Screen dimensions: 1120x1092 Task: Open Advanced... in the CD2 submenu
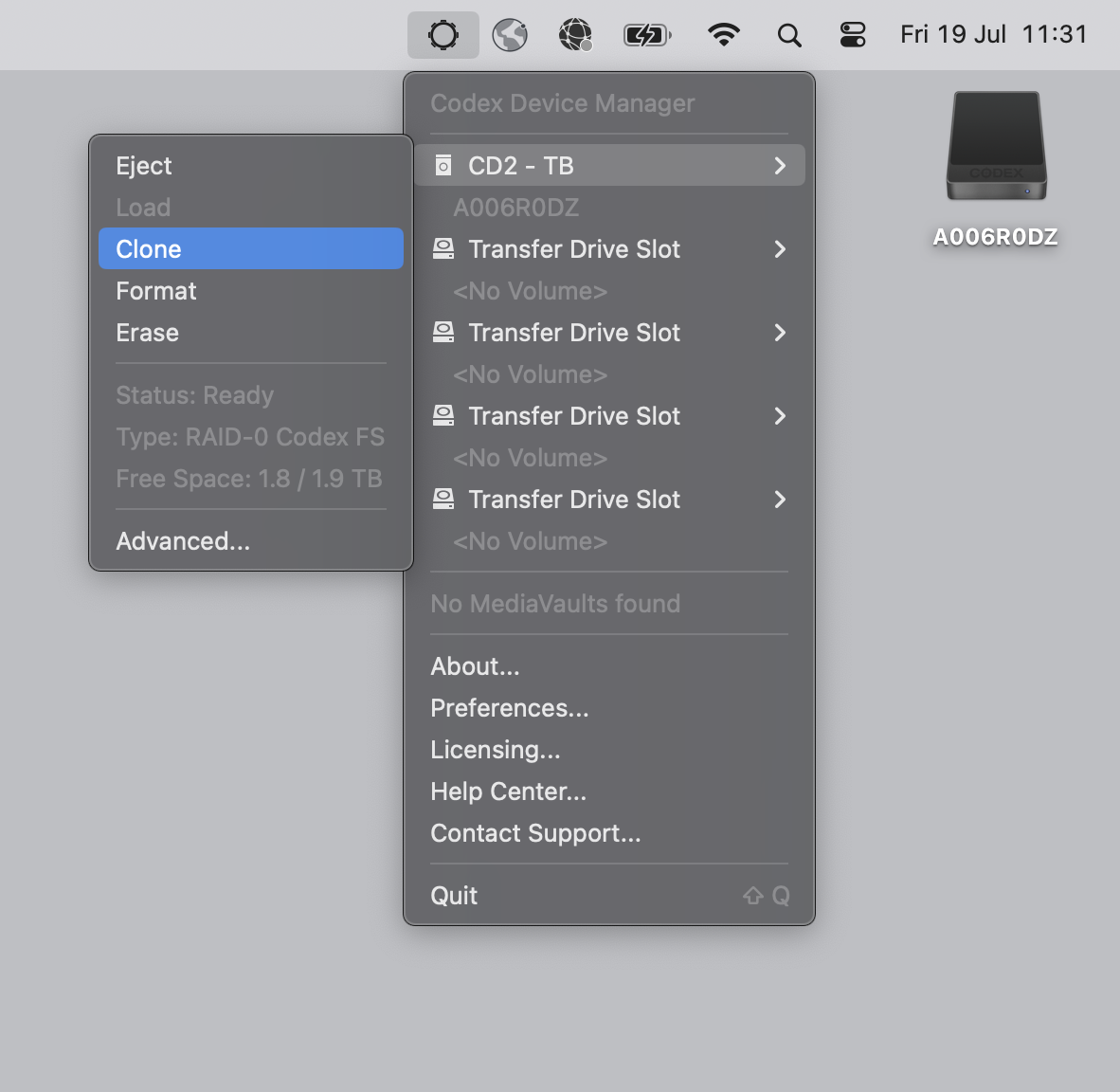(x=251, y=541)
